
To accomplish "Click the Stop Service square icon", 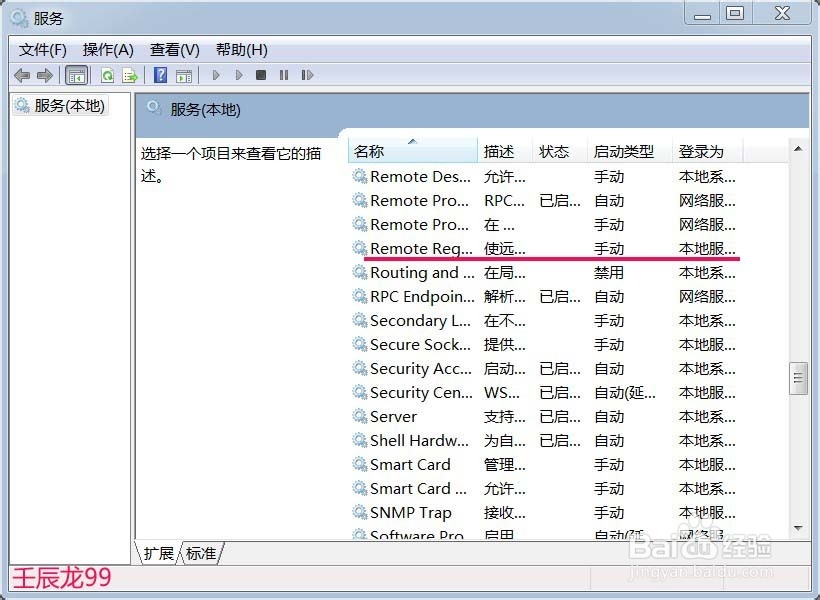I will pyautogui.click(x=261, y=74).
